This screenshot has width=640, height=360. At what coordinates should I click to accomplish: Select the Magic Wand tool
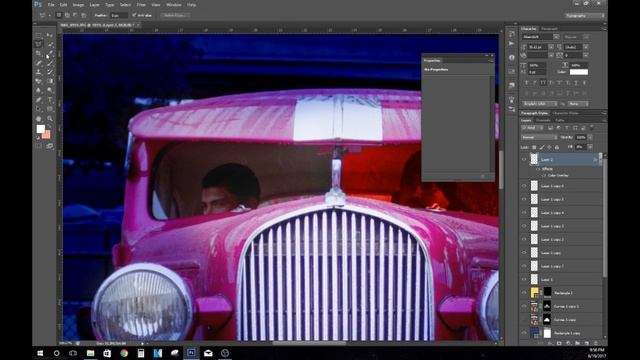point(50,44)
